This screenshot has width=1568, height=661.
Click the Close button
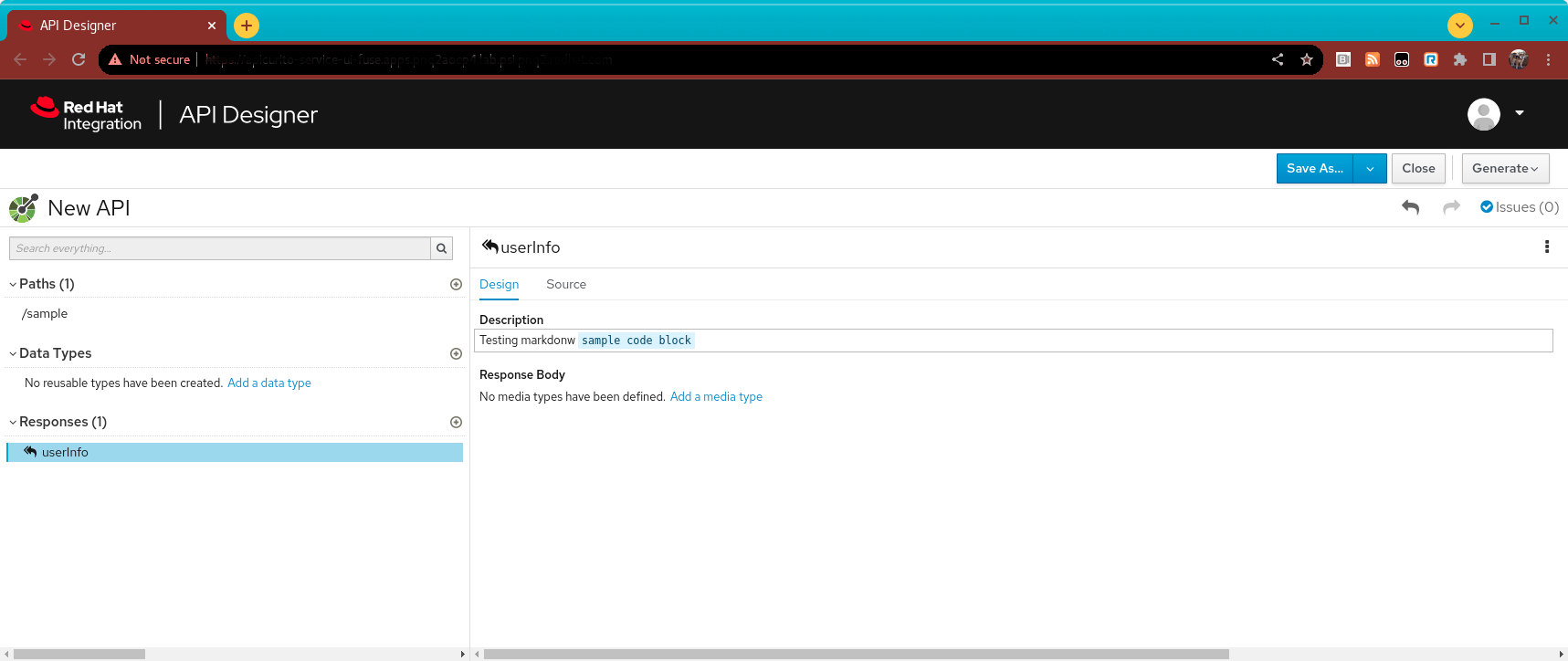[1418, 168]
